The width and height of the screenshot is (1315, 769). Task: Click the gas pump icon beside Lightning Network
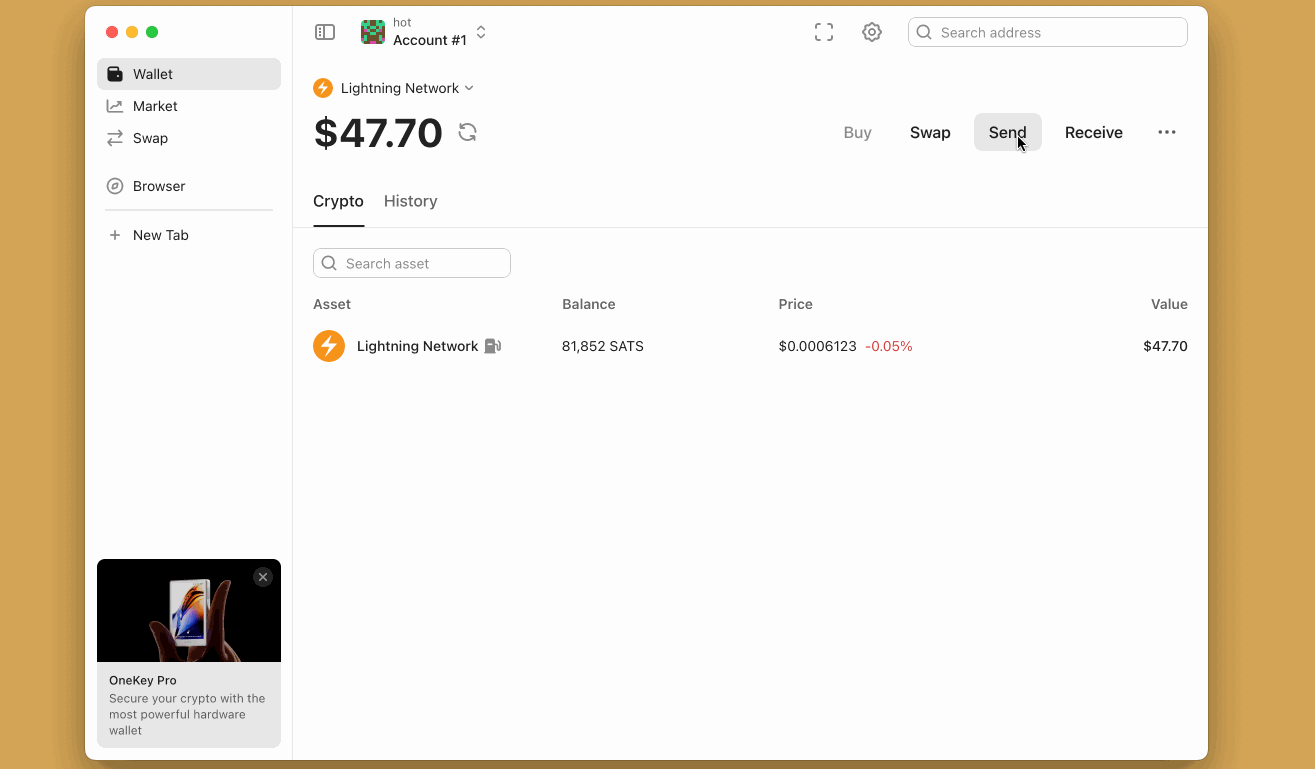coord(493,346)
